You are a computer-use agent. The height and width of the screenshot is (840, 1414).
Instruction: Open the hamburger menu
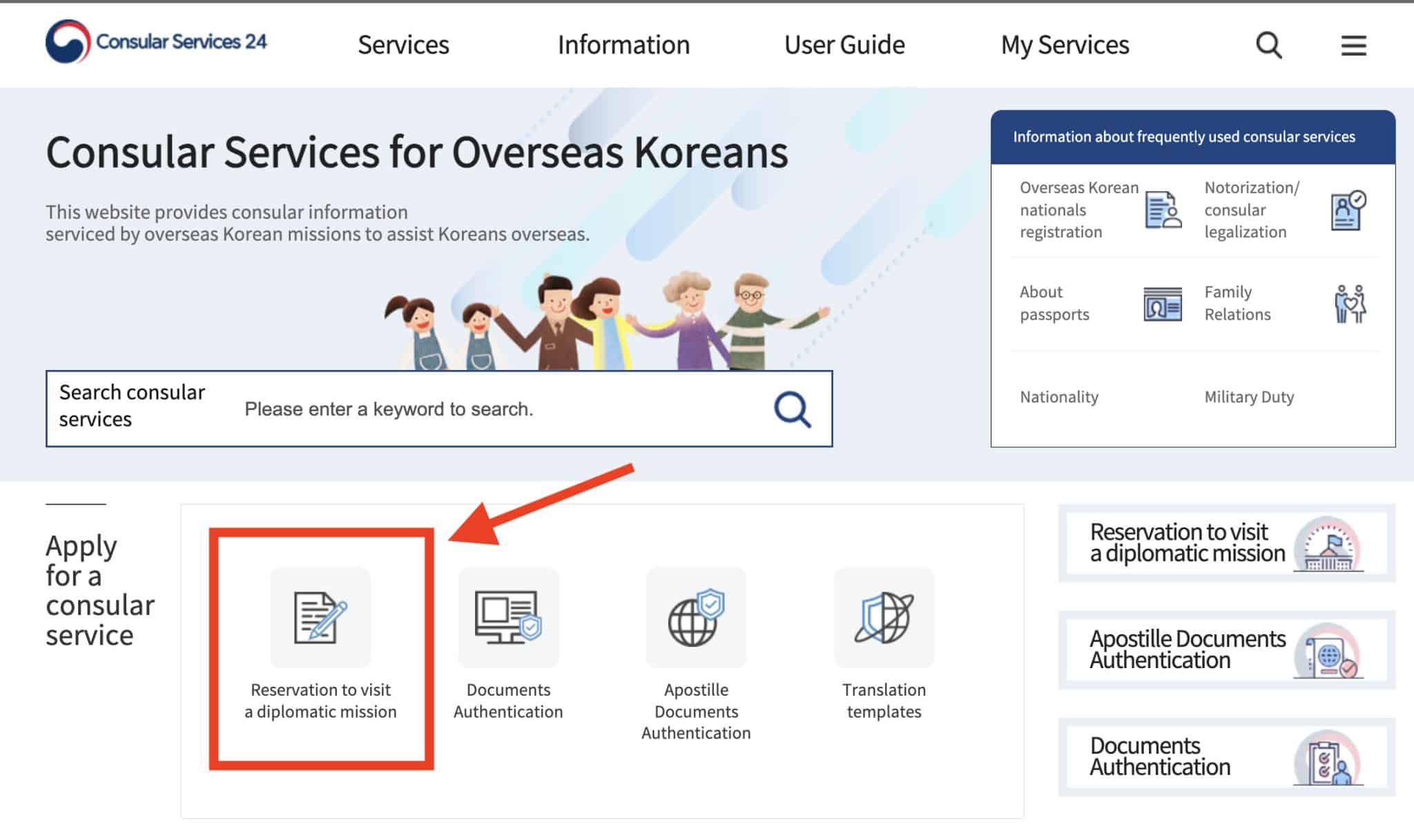tap(1353, 45)
